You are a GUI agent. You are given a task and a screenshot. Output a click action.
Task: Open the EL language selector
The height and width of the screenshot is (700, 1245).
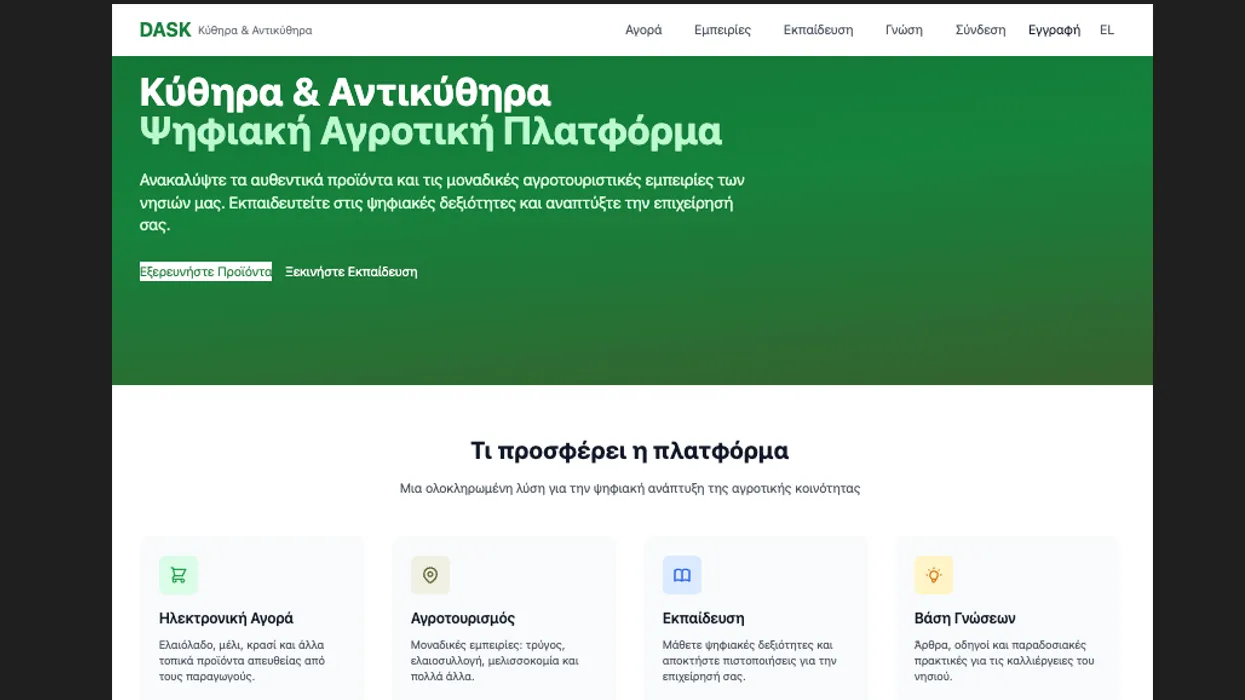point(1106,30)
